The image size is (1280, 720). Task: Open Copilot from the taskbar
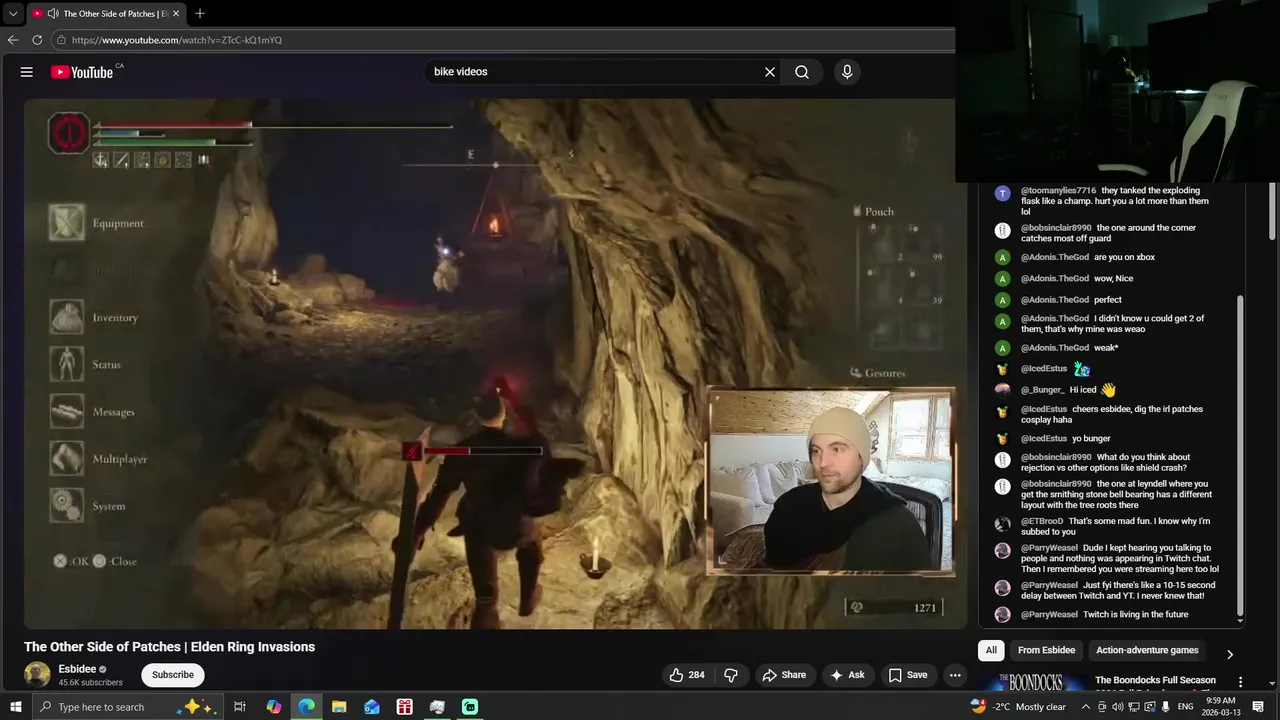(x=274, y=707)
